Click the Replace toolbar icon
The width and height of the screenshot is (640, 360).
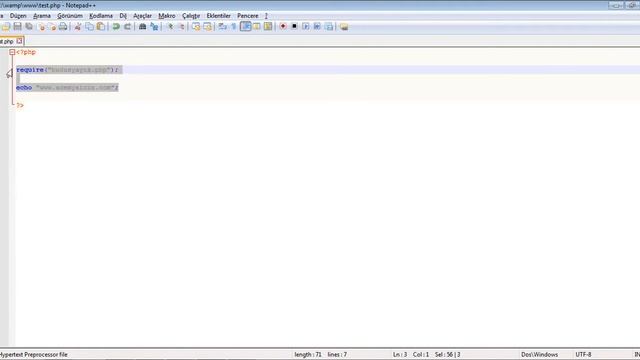[154, 27]
